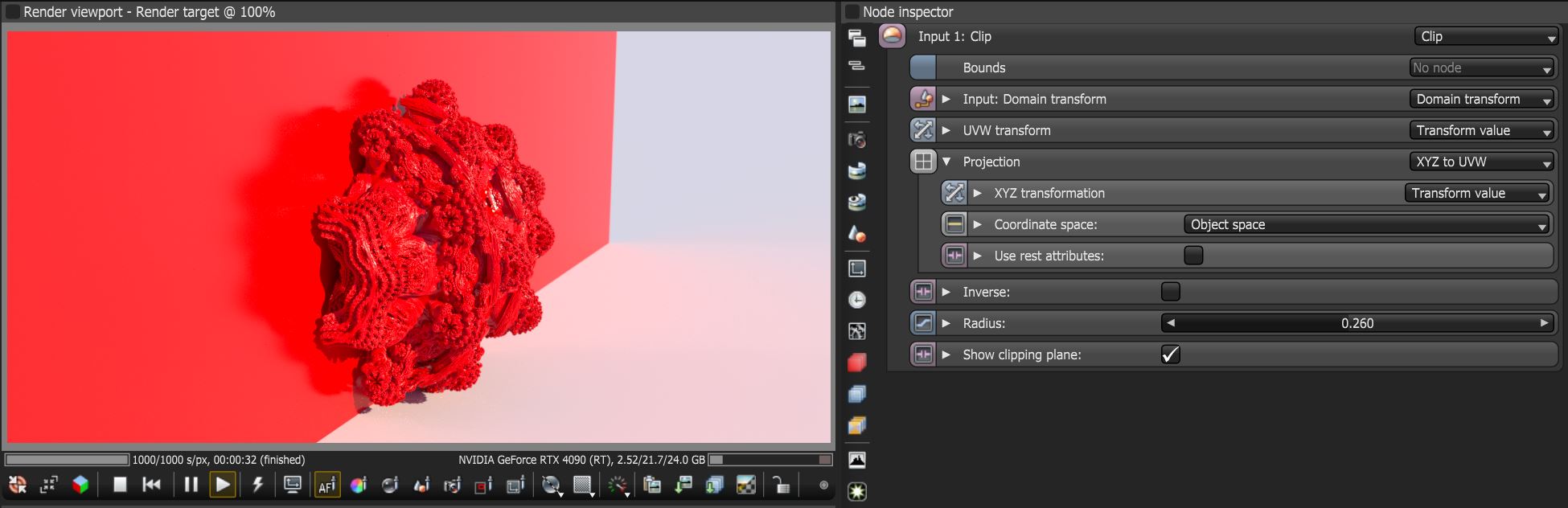Open the Bounds No node dropdown
Screen dimensions: 1568x508
pyautogui.click(x=1482, y=68)
